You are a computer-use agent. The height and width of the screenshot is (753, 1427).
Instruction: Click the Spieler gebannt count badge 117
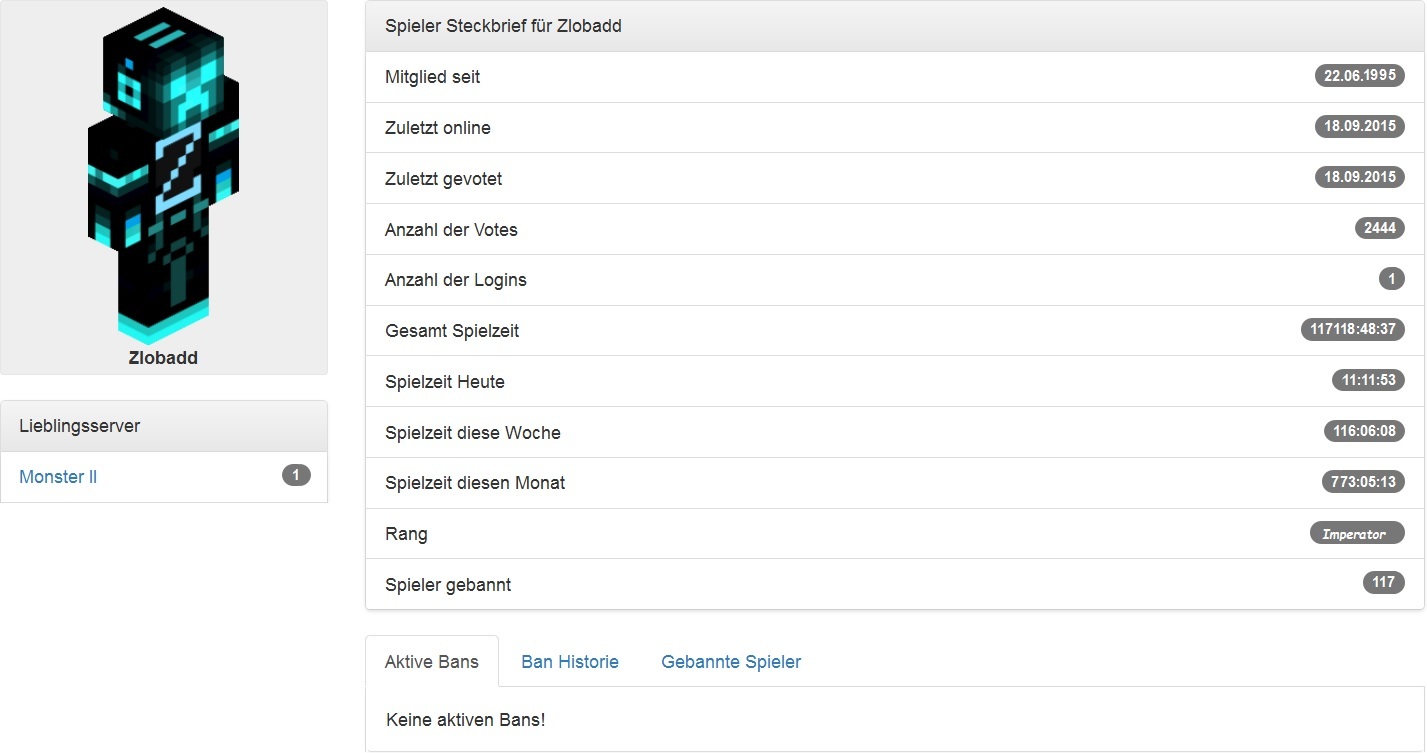click(x=1383, y=583)
